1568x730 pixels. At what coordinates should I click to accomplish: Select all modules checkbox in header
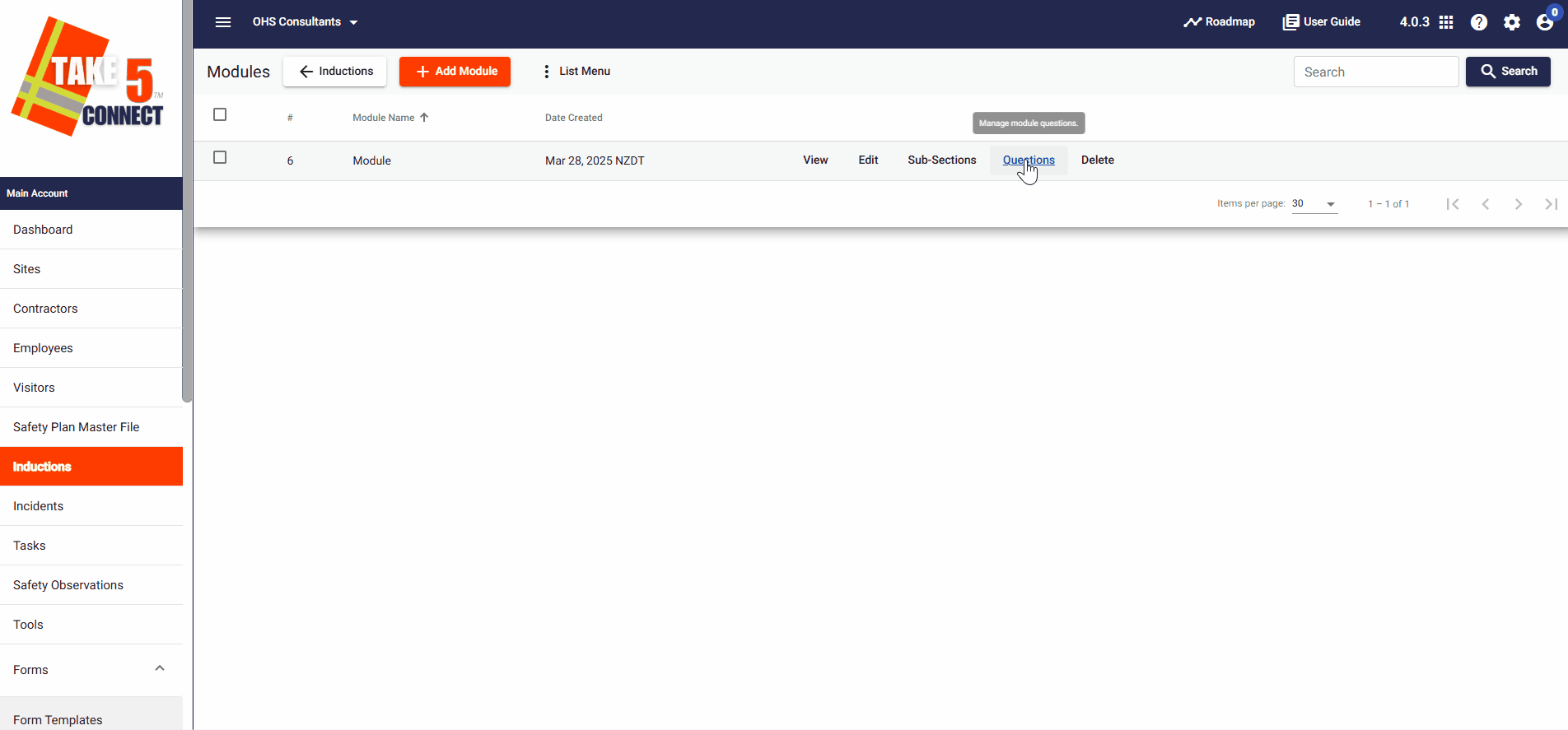coord(220,114)
